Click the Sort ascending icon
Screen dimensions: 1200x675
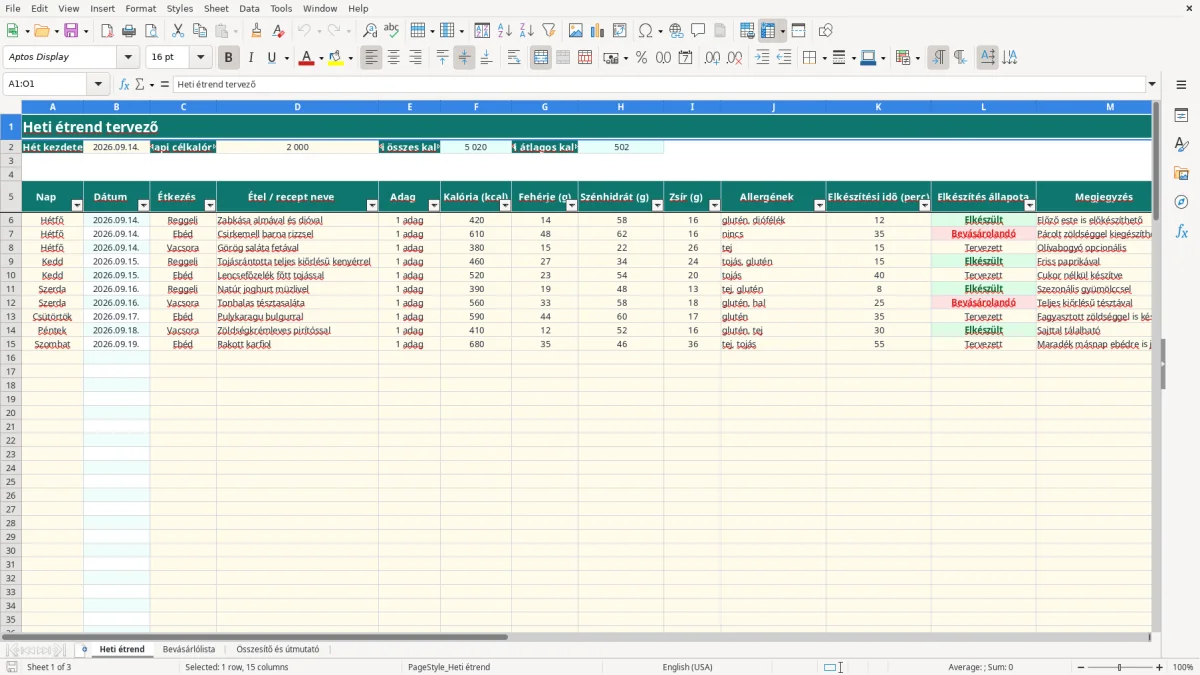[505, 31]
